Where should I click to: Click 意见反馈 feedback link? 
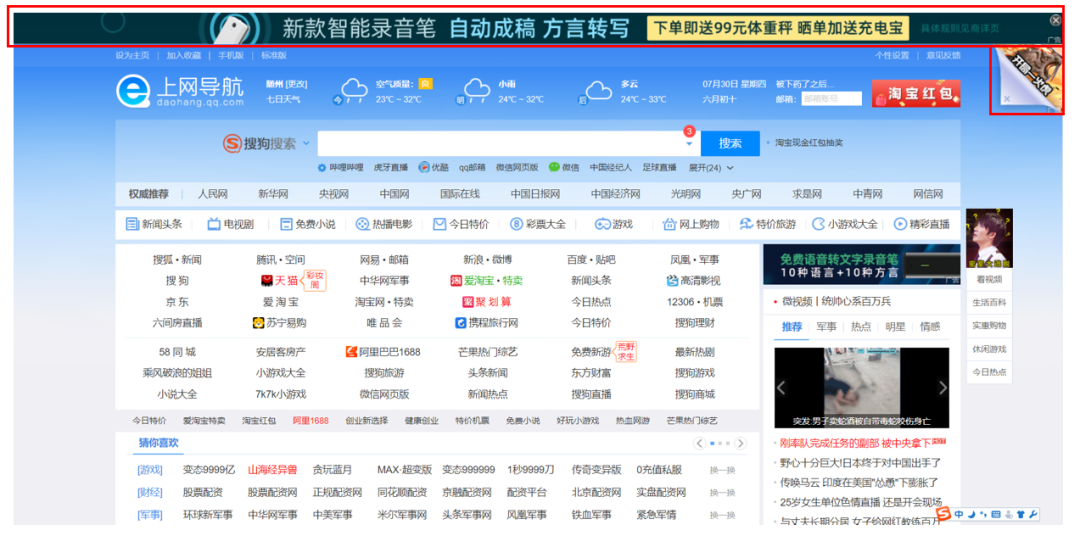click(x=943, y=55)
